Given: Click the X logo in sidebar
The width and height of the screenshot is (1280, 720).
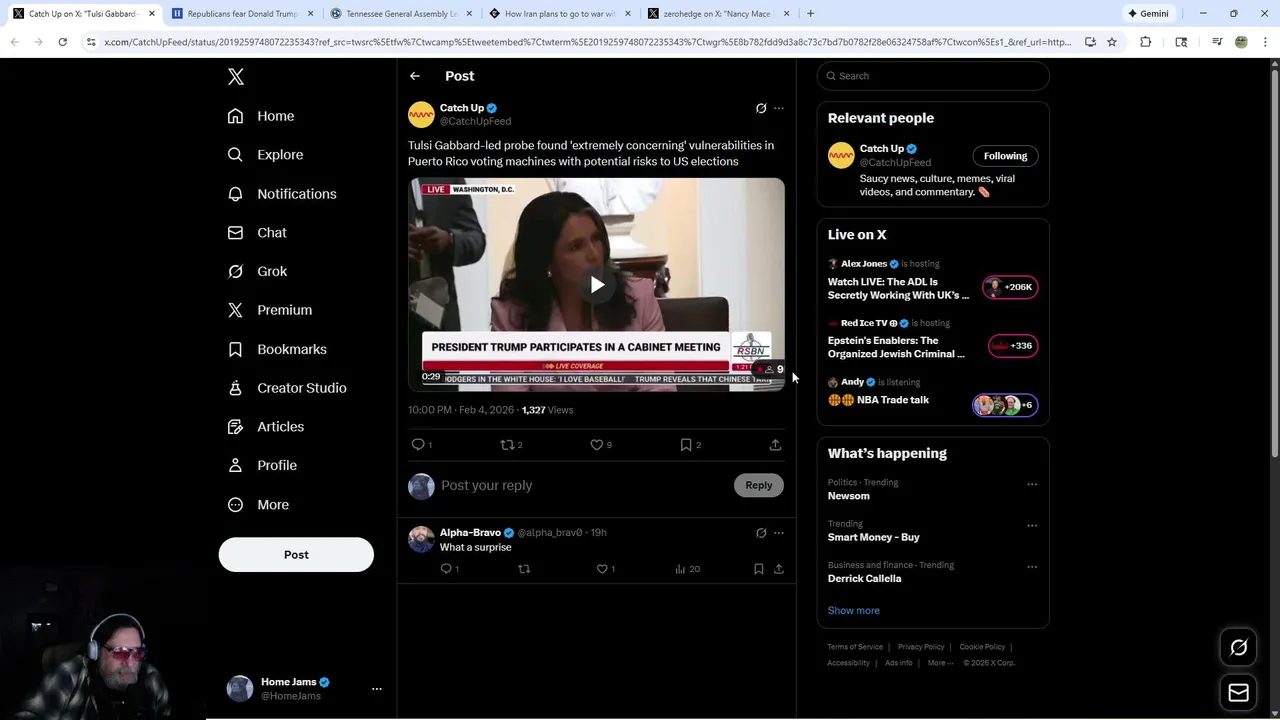Looking at the screenshot, I should tap(235, 77).
